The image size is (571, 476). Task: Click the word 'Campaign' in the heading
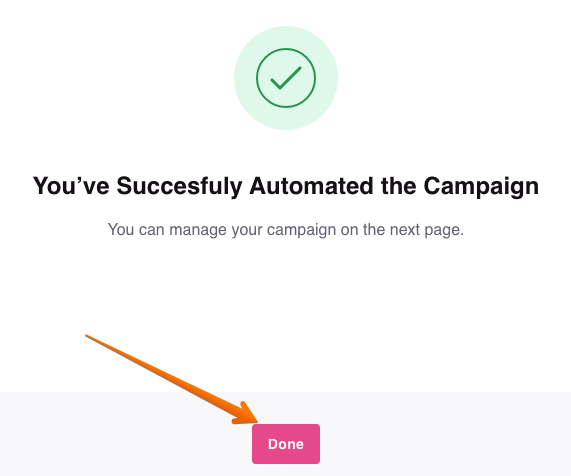click(x=481, y=187)
